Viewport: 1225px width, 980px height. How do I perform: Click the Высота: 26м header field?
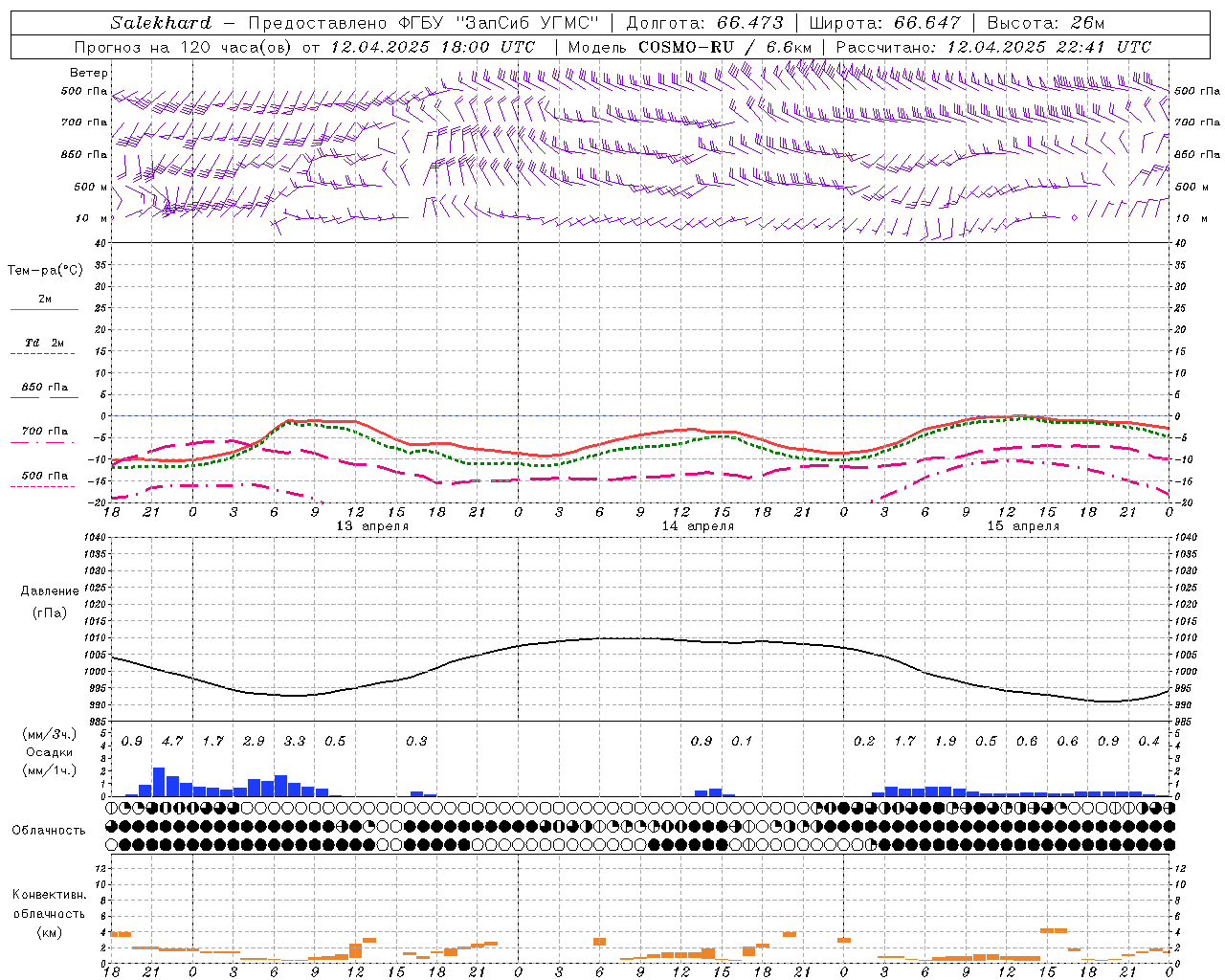click(x=1046, y=23)
